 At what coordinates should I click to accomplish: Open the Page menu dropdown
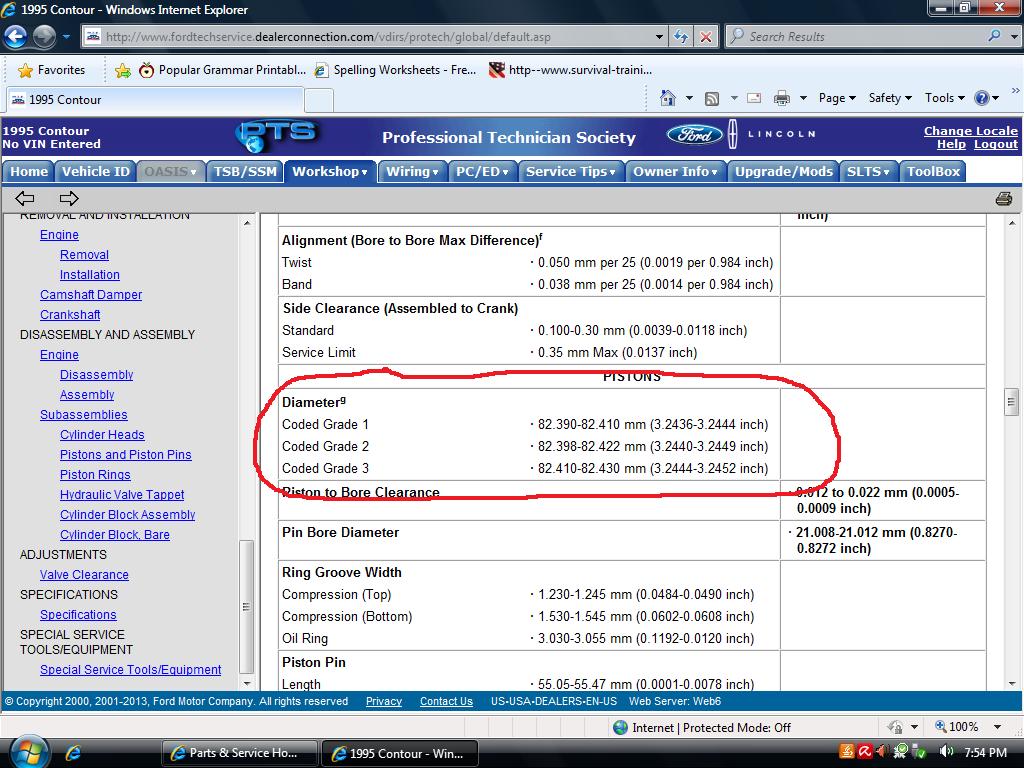[837, 98]
